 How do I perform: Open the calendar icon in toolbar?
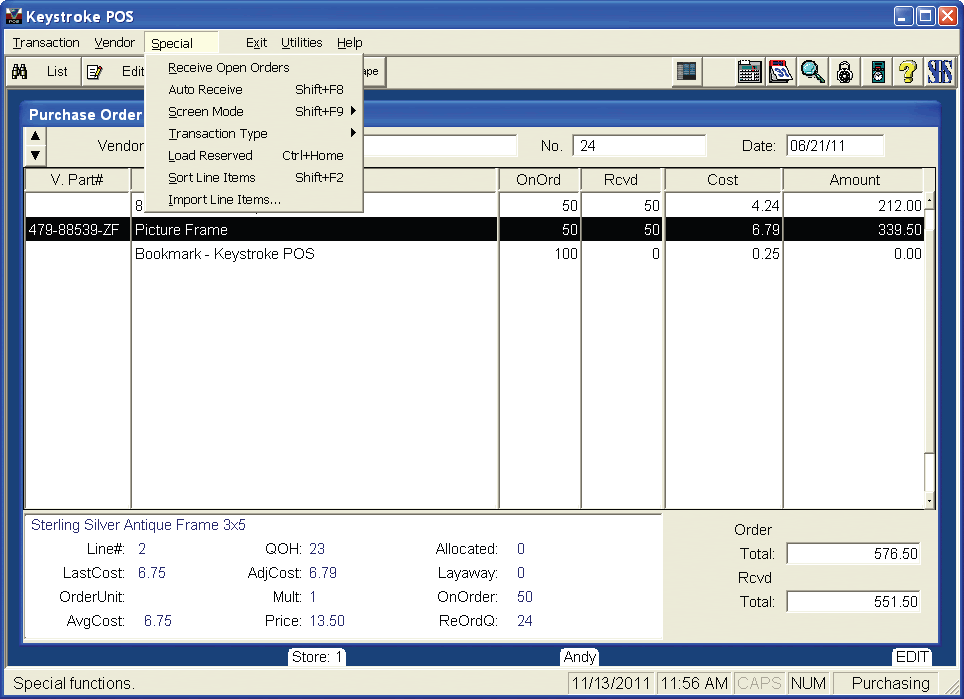[x=781, y=72]
